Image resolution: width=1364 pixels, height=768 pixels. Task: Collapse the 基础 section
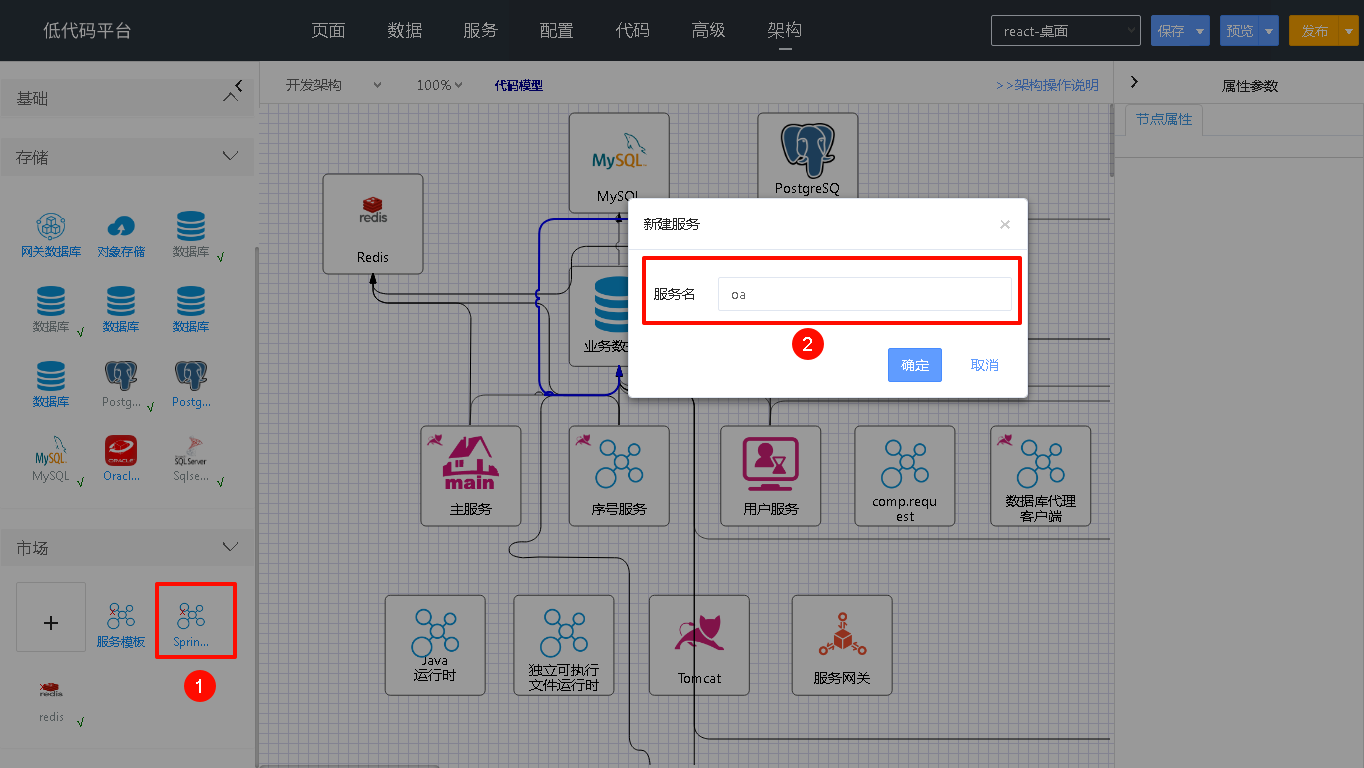pyautogui.click(x=230, y=98)
